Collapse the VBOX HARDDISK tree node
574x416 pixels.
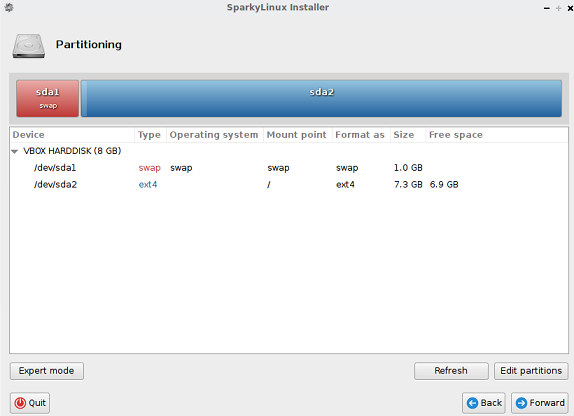pyautogui.click(x=15, y=151)
